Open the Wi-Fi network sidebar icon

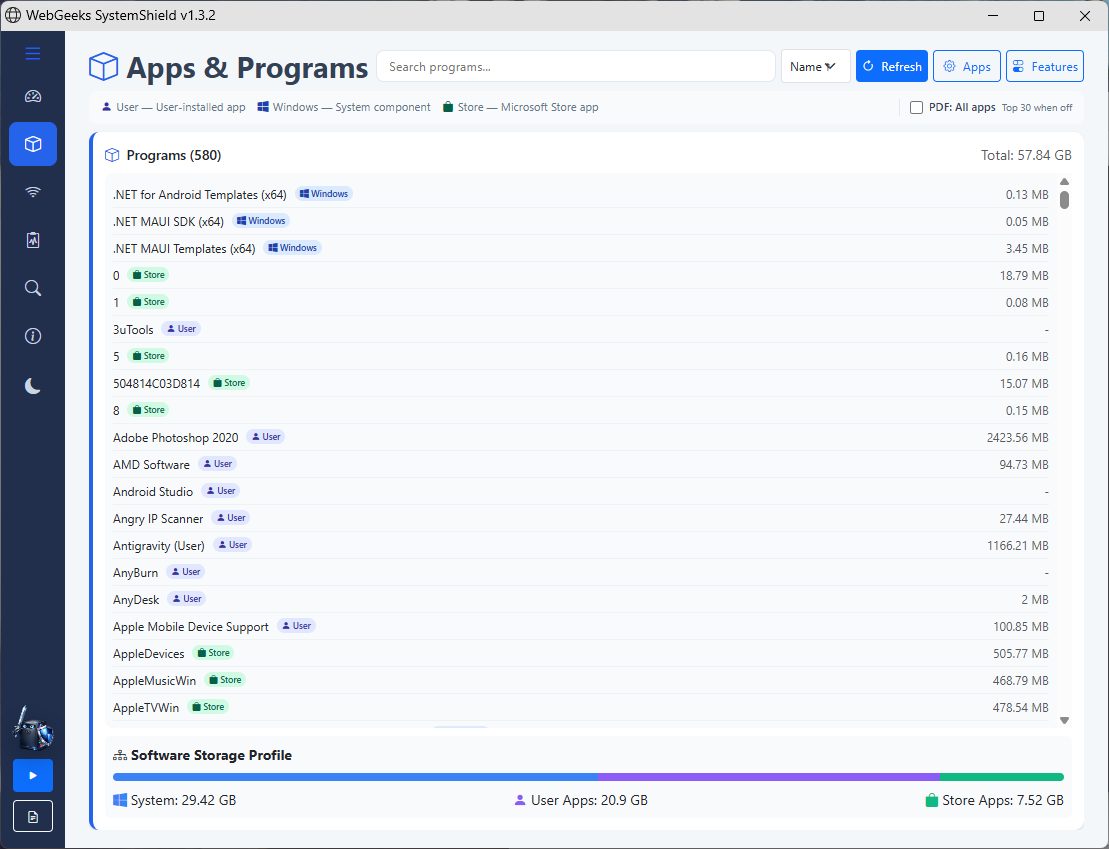[33, 192]
